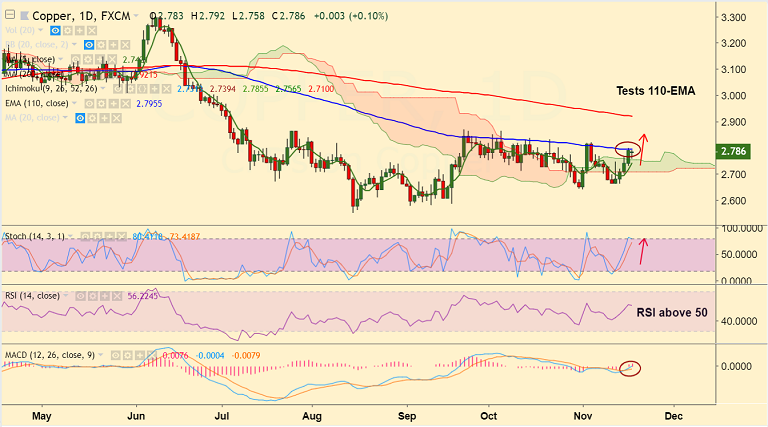Open dropdown arrow for MA (5, close)

tap(61, 59)
